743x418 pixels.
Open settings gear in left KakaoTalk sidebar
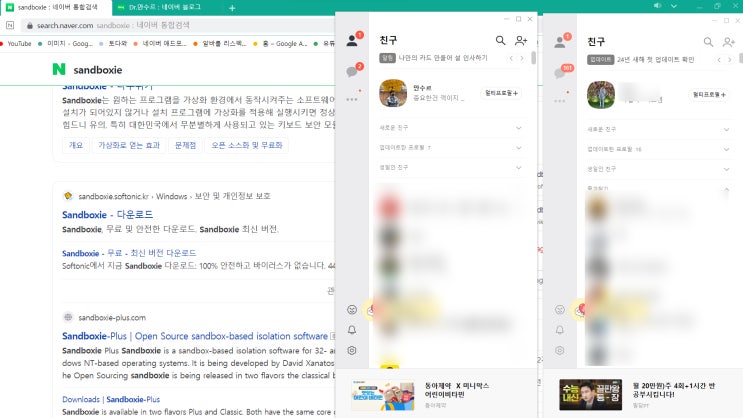tap(352, 350)
